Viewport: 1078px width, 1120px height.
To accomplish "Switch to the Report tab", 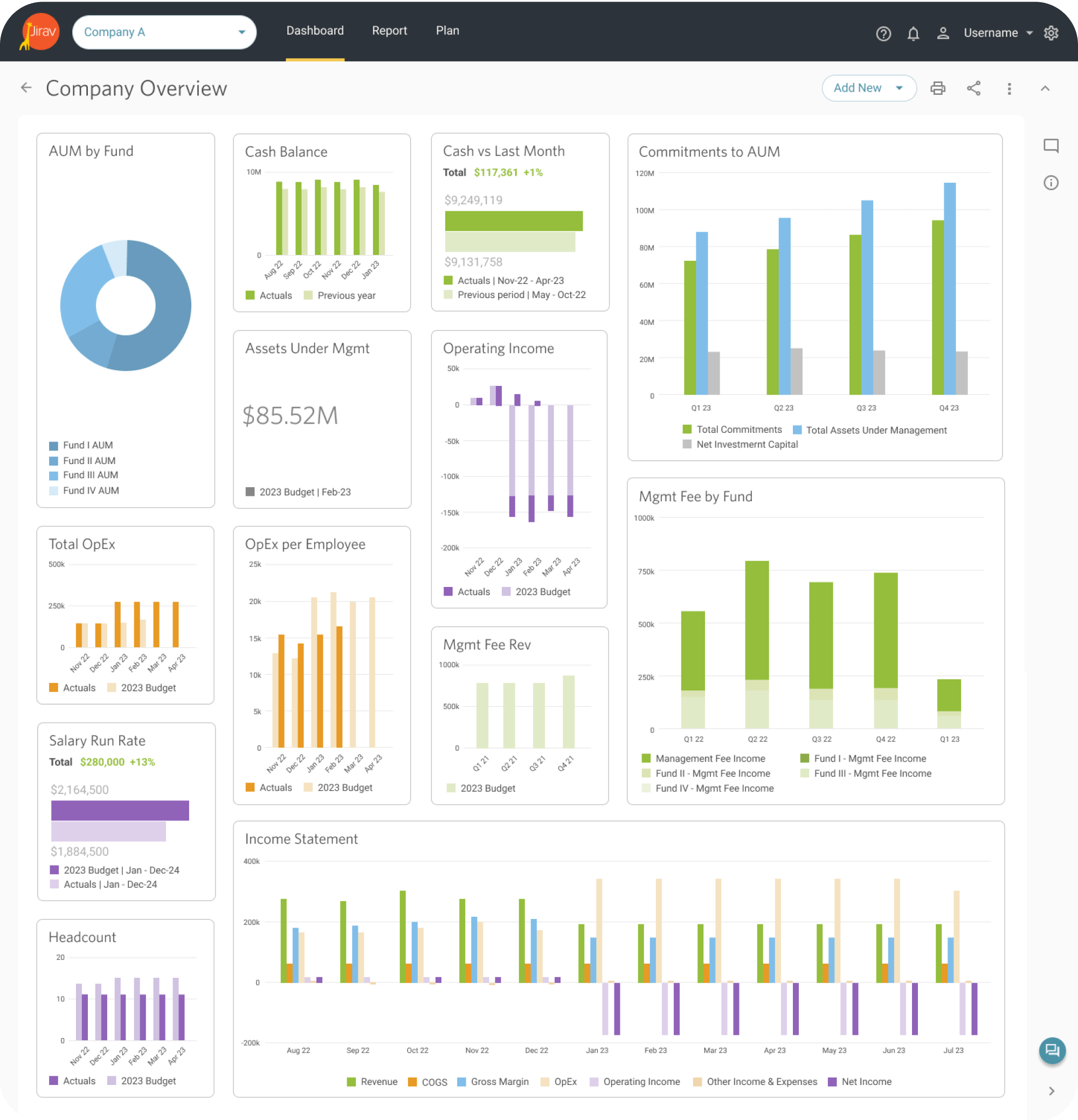I will coord(389,31).
